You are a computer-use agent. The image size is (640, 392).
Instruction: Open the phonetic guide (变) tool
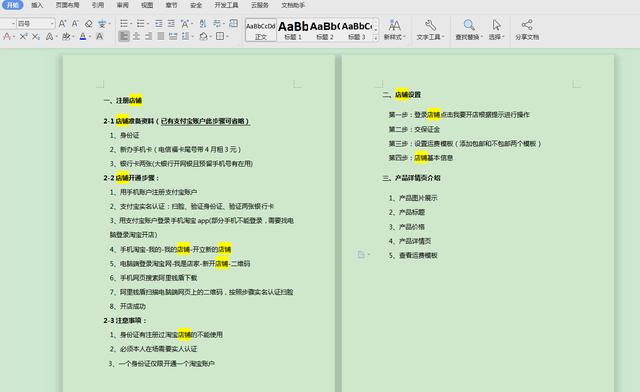point(102,24)
